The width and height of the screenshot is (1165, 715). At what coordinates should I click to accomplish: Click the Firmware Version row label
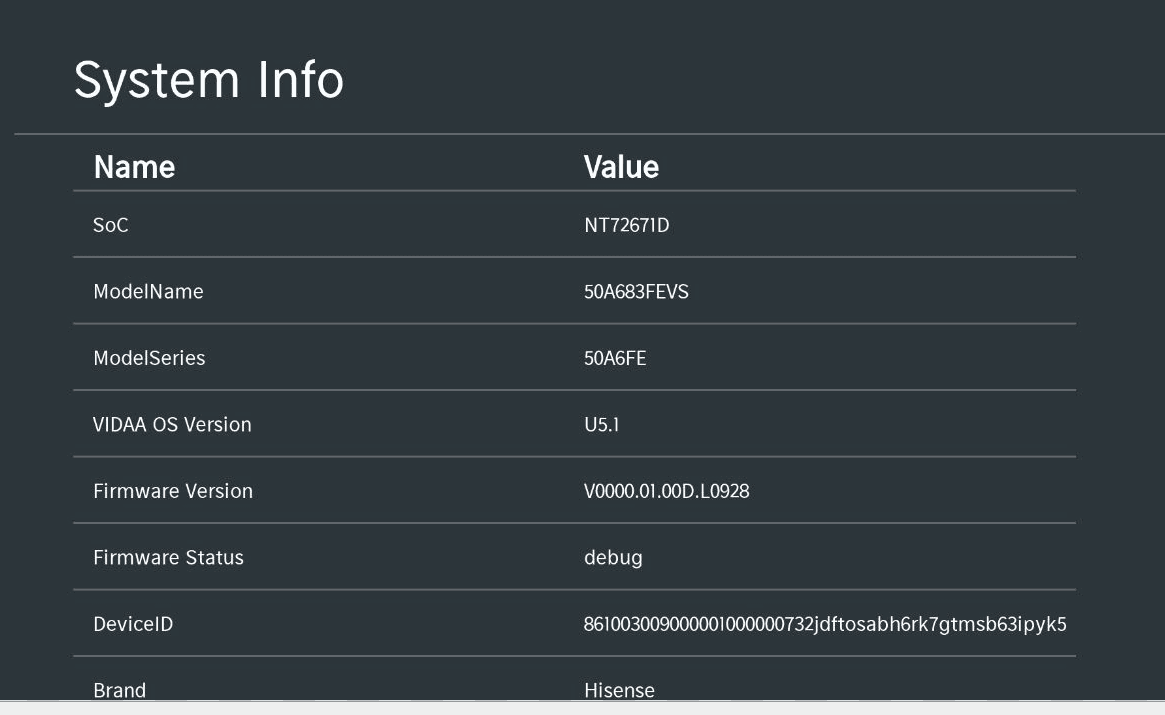point(173,491)
